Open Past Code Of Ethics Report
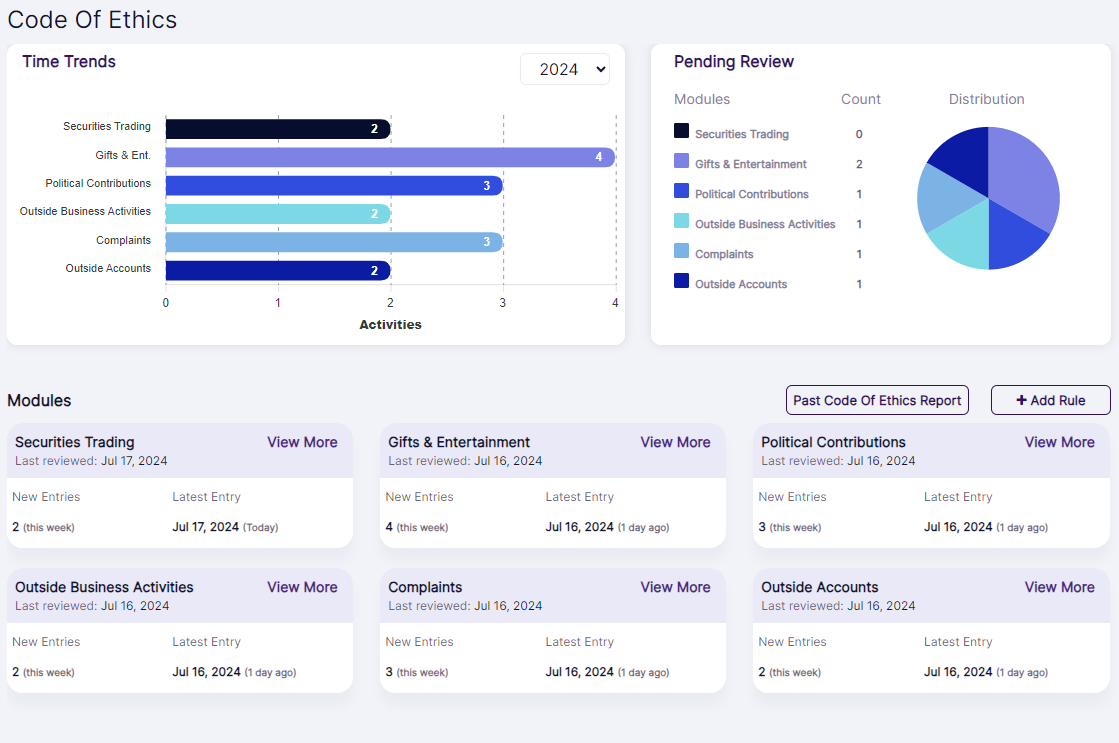This screenshot has height=743, width=1119. tap(877, 400)
